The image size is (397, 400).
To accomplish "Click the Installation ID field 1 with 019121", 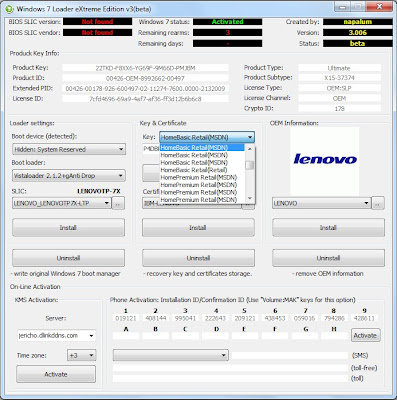I will [x=126, y=318].
